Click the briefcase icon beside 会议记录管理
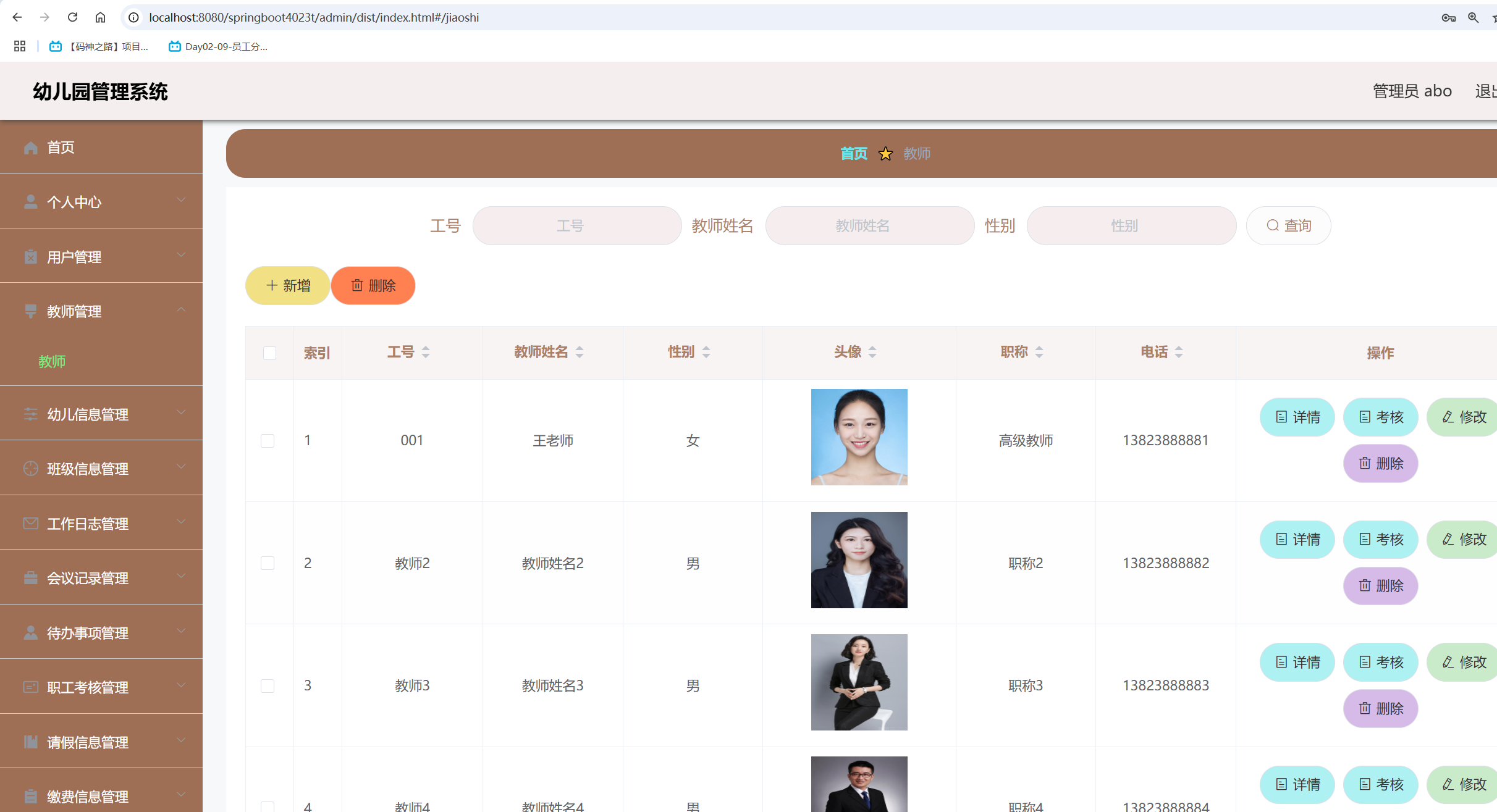The height and width of the screenshot is (812, 1497). tap(30, 578)
